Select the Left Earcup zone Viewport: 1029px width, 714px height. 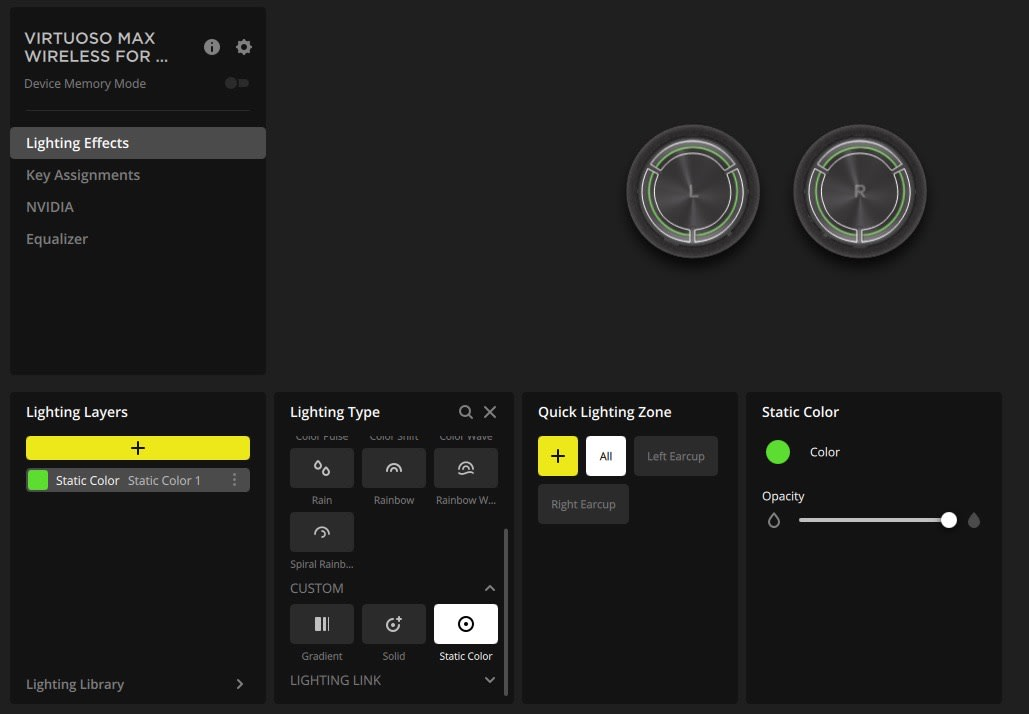pyautogui.click(x=676, y=456)
